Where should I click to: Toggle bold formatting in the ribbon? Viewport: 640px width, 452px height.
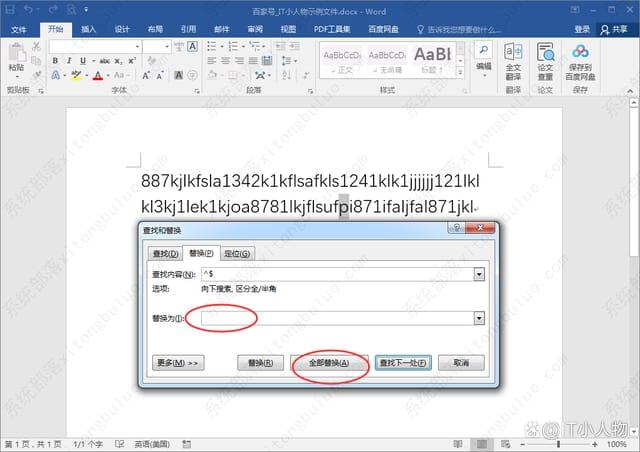(55, 61)
